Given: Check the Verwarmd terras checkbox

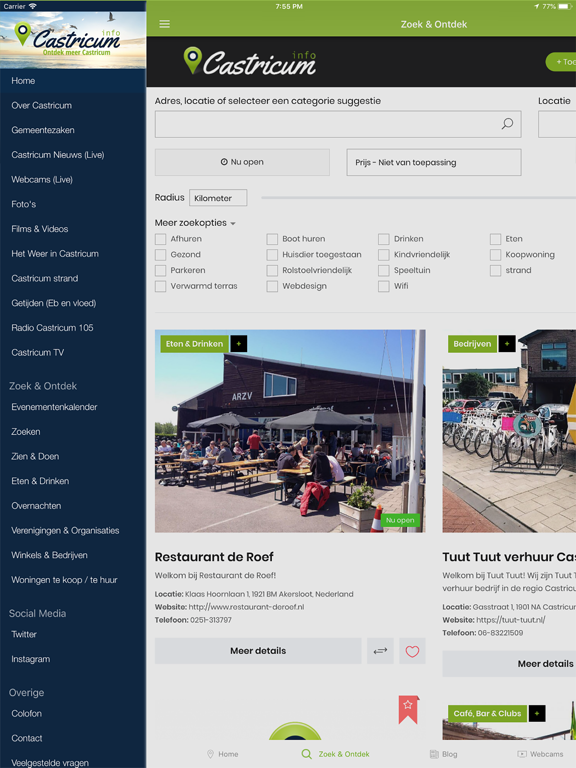Looking at the screenshot, I should pos(160,286).
